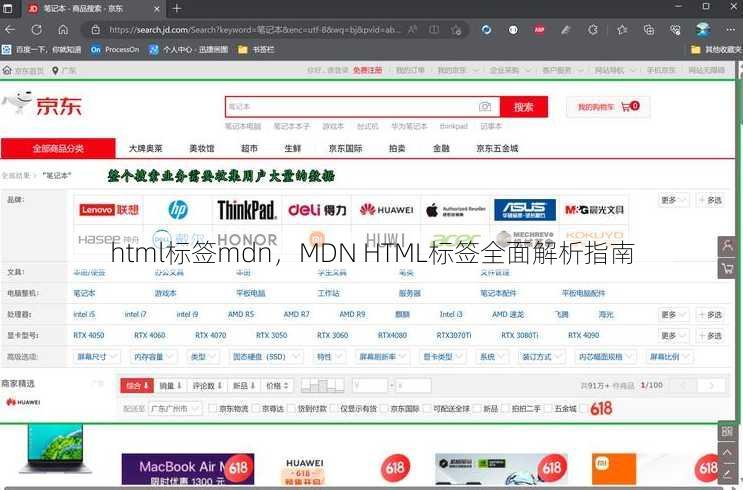Open the 大牌奥莱 navigation item
This screenshot has width=743, height=490.
pyautogui.click(x=145, y=148)
